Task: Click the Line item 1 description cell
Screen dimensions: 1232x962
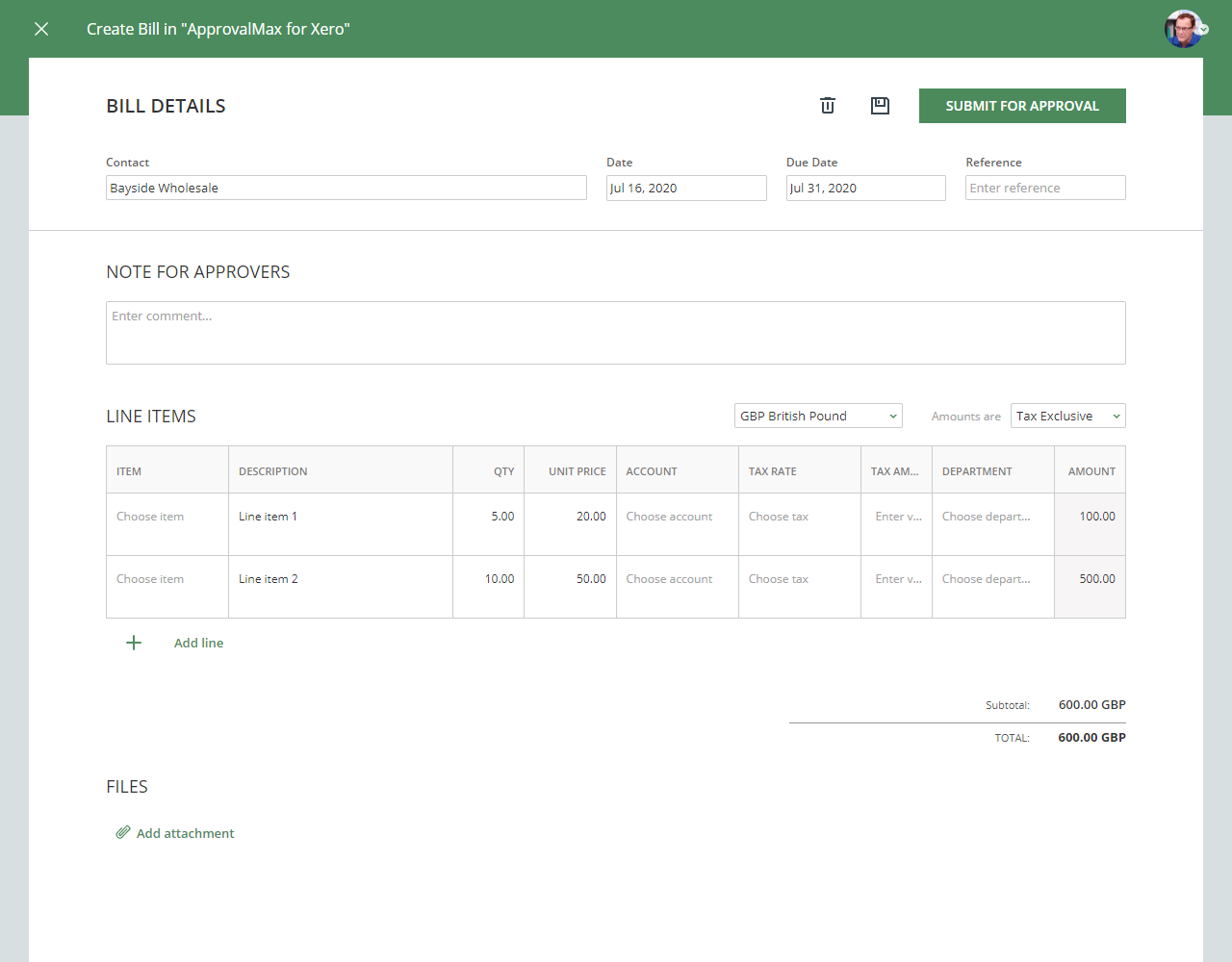Action: tap(341, 524)
